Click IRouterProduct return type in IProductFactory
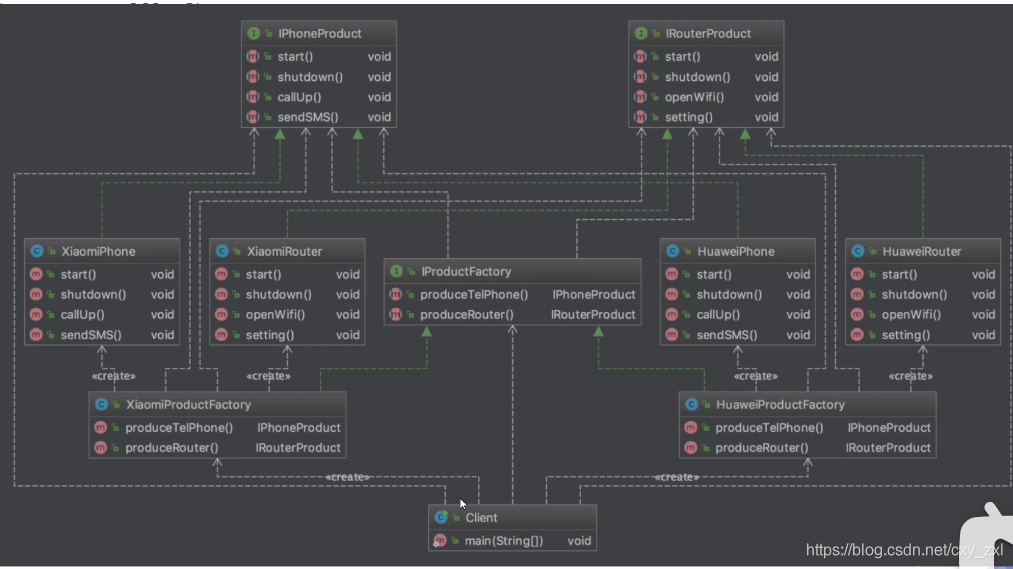This screenshot has width=1013, height=569. [x=593, y=315]
